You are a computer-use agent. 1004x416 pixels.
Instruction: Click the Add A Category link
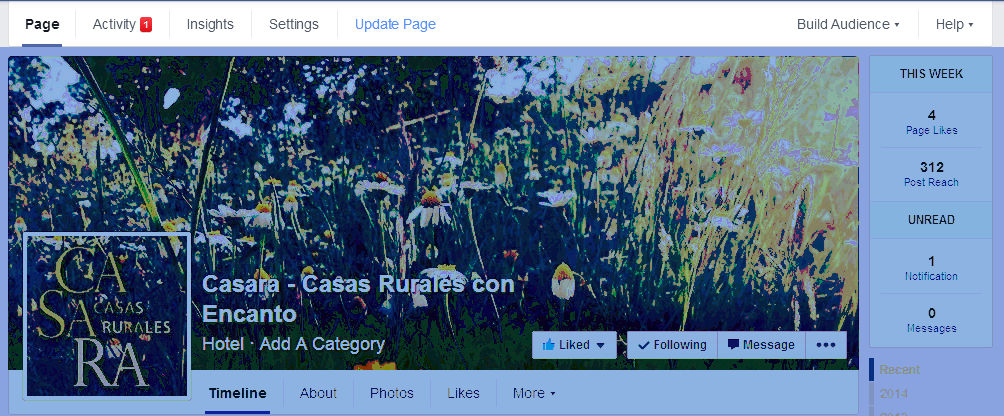point(322,344)
